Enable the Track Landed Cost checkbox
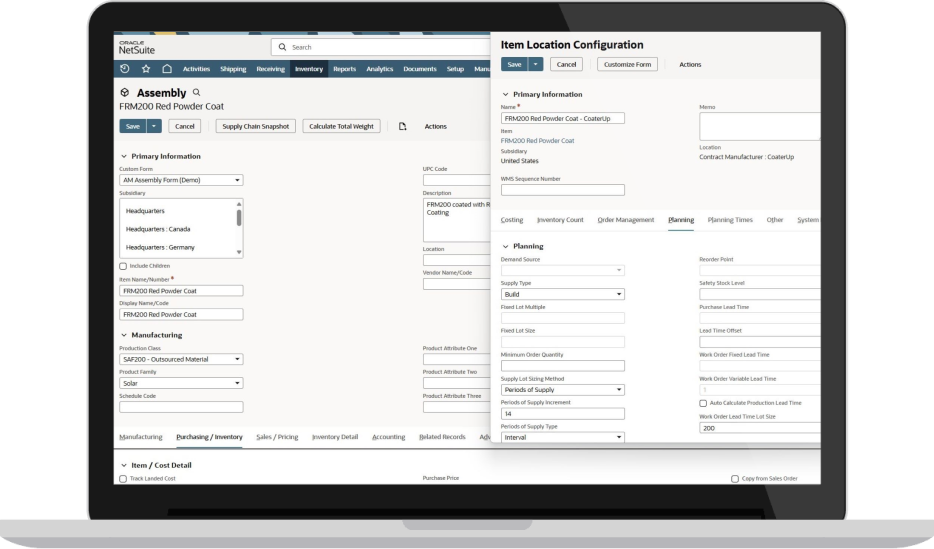The image size is (934, 549). point(123,479)
